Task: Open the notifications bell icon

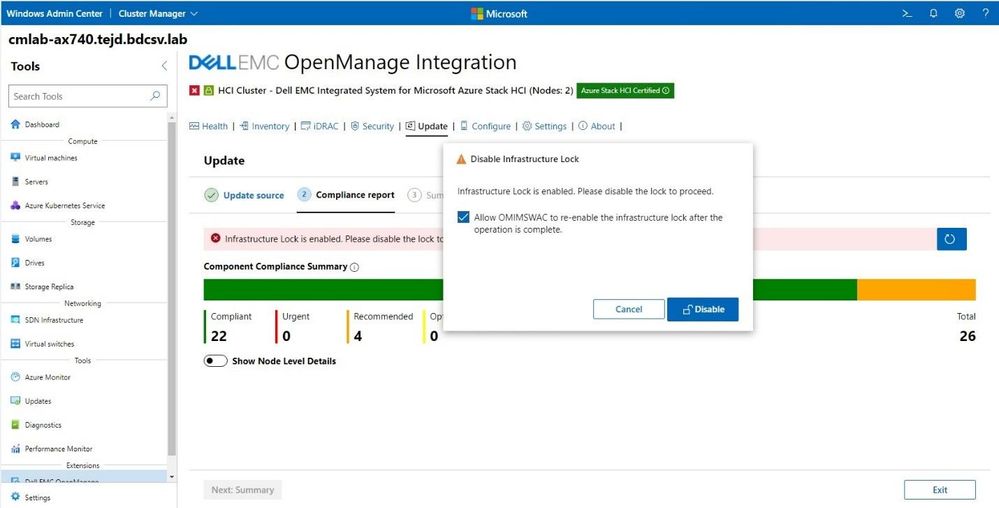Action: pyautogui.click(x=933, y=13)
